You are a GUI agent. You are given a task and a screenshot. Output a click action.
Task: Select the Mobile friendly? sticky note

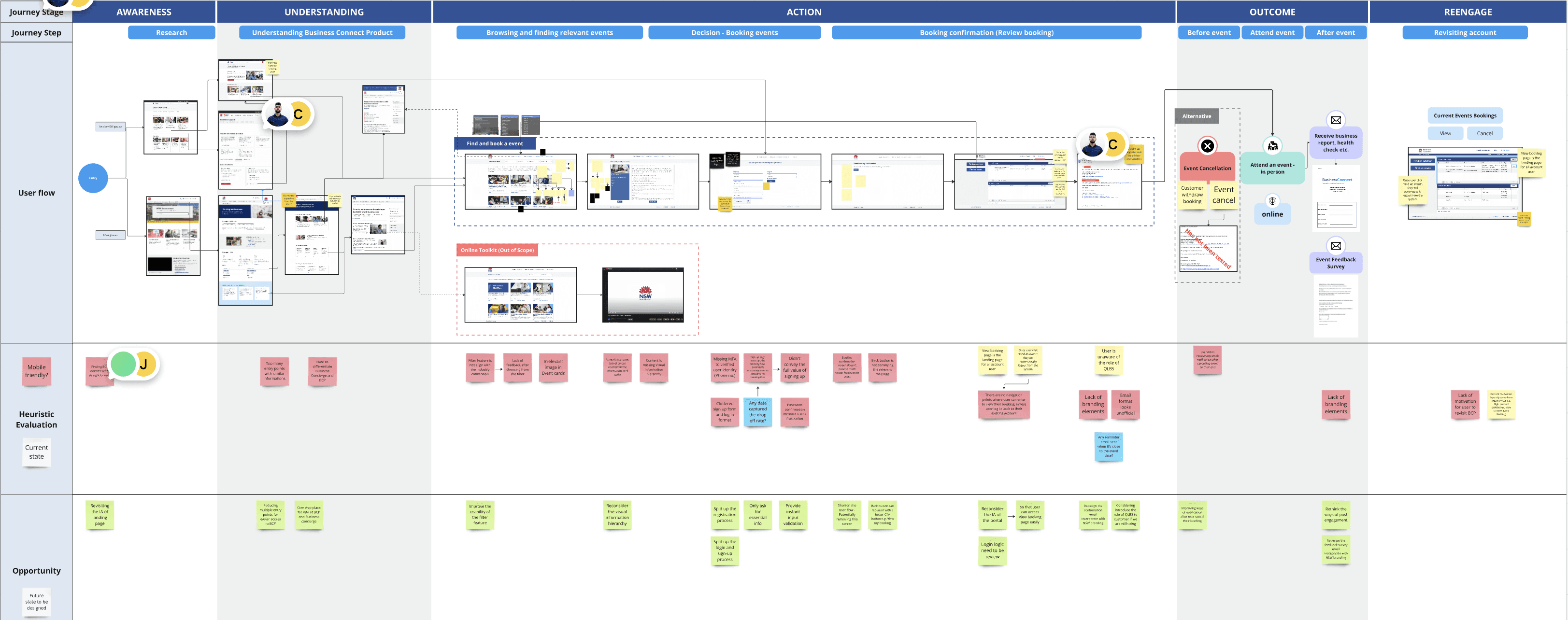(x=37, y=370)
